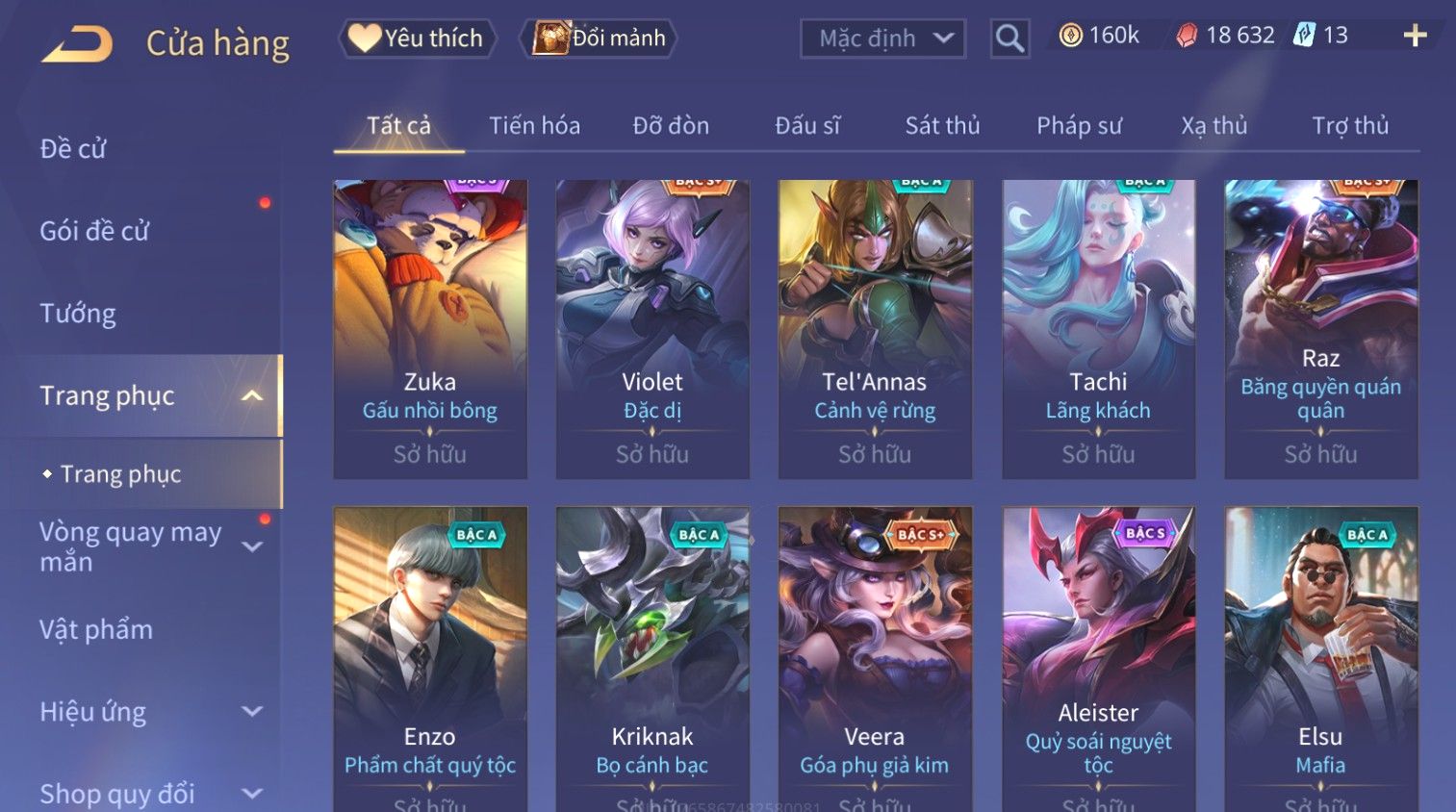
Task: Open Yêu thích favorites heart button
Action: point(417,38)
